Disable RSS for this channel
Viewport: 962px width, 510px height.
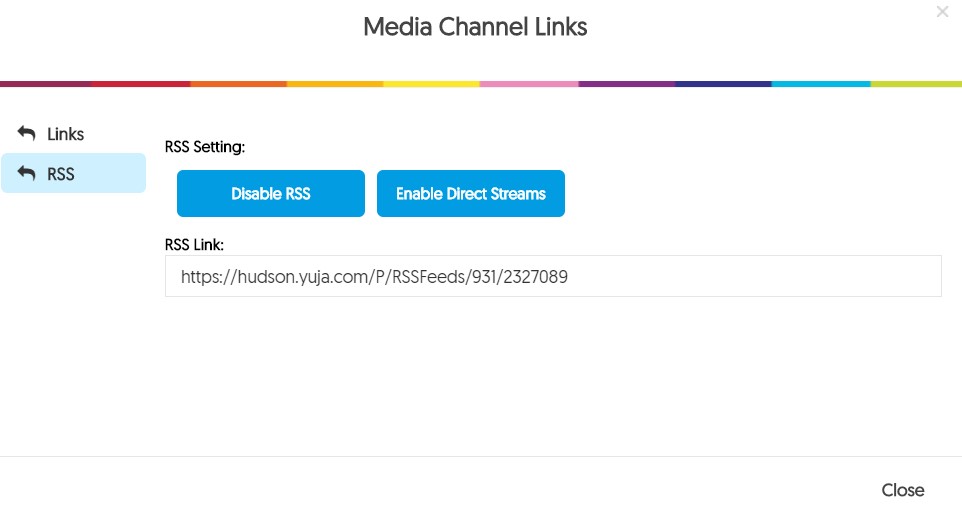271,193
